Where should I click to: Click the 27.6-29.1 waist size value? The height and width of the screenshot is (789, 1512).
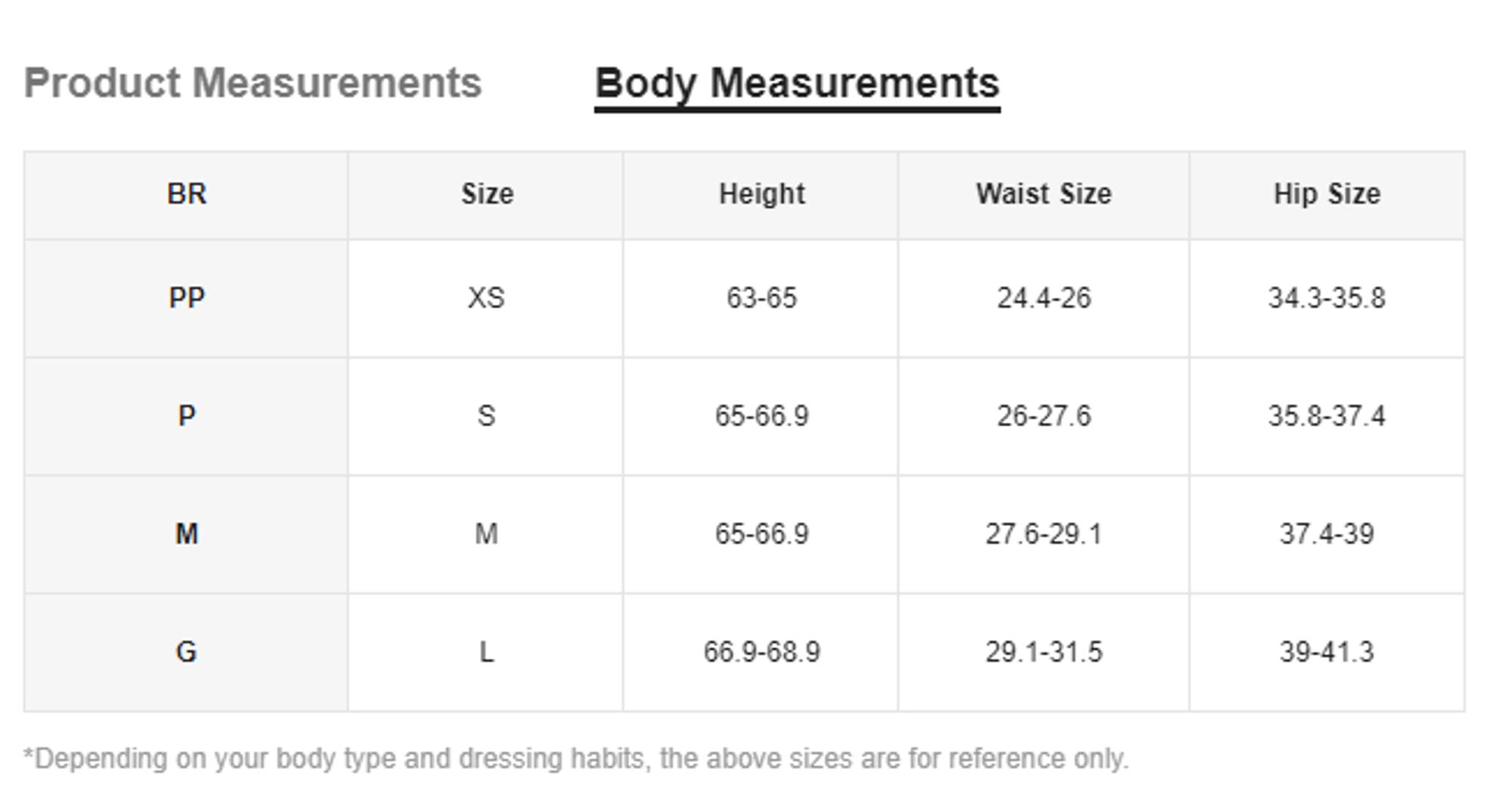click(1043, 534)
